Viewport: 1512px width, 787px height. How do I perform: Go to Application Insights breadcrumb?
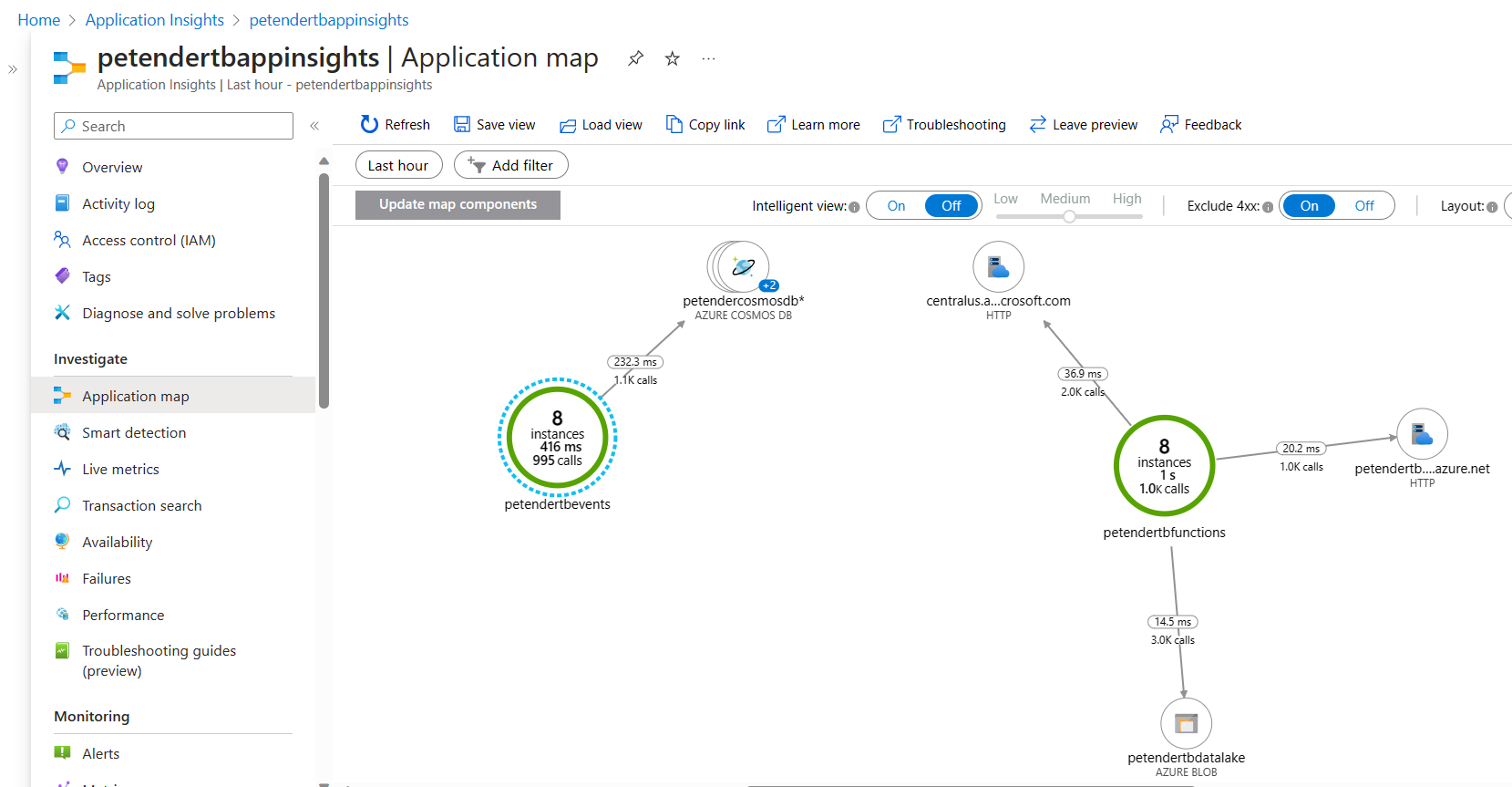click(x=155, y=20)
